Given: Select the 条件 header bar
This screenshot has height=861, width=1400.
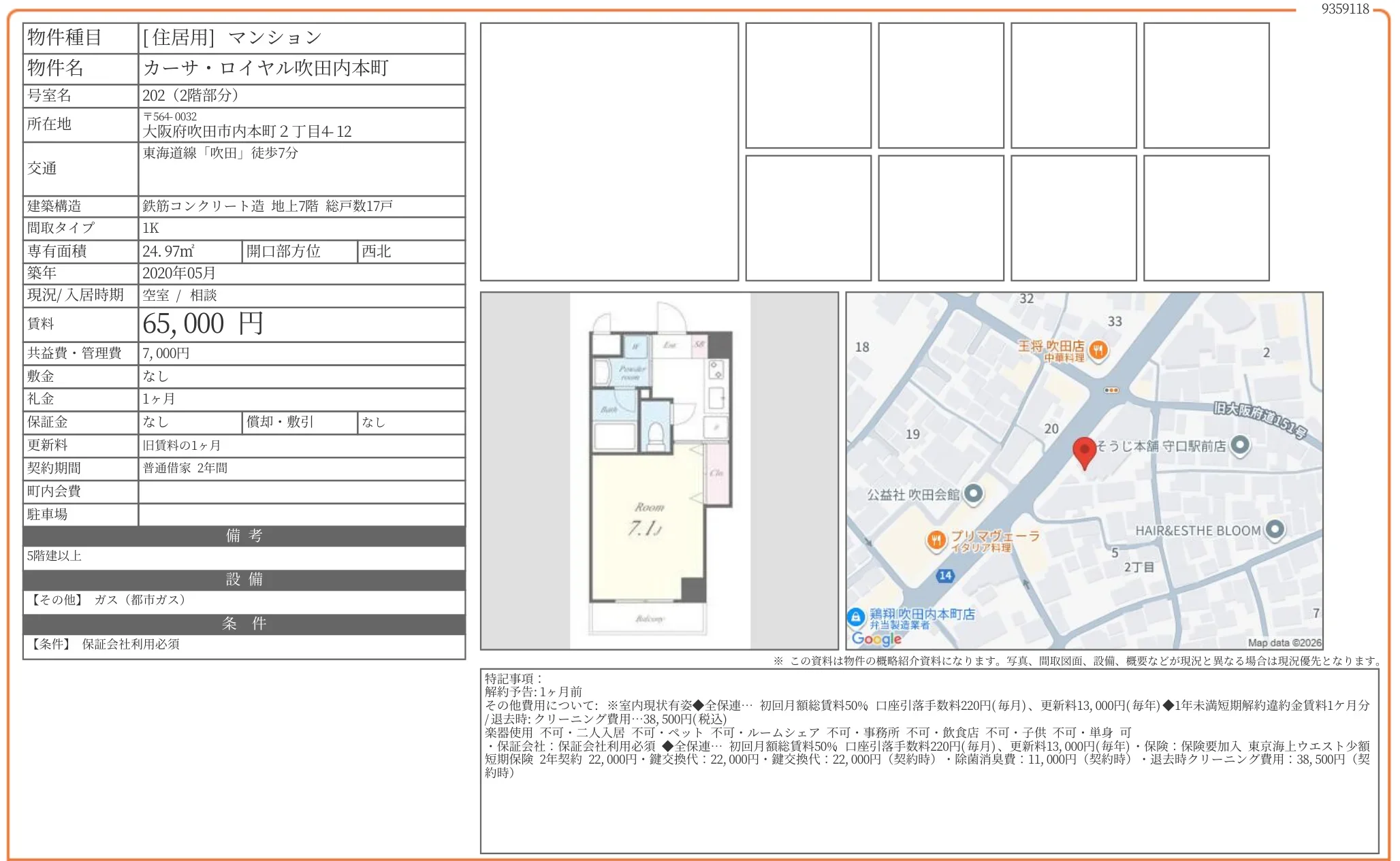Looking at the screenshot, I should 242,623.
